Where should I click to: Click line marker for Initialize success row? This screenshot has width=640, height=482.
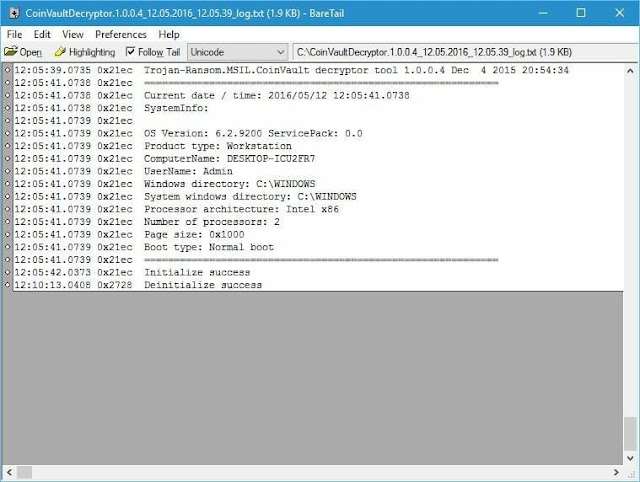click(x=7, y=272)
